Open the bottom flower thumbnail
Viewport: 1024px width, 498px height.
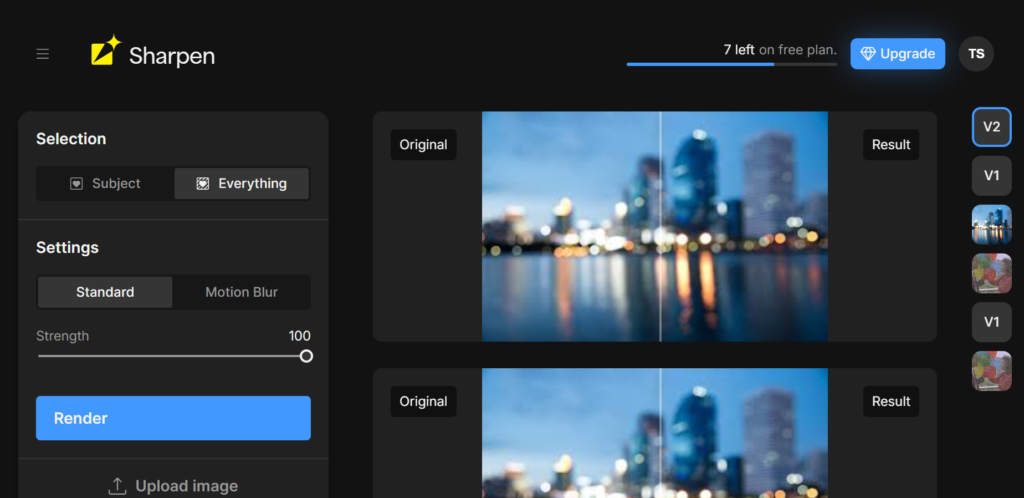pyautogui.click(x=991, y=371)
